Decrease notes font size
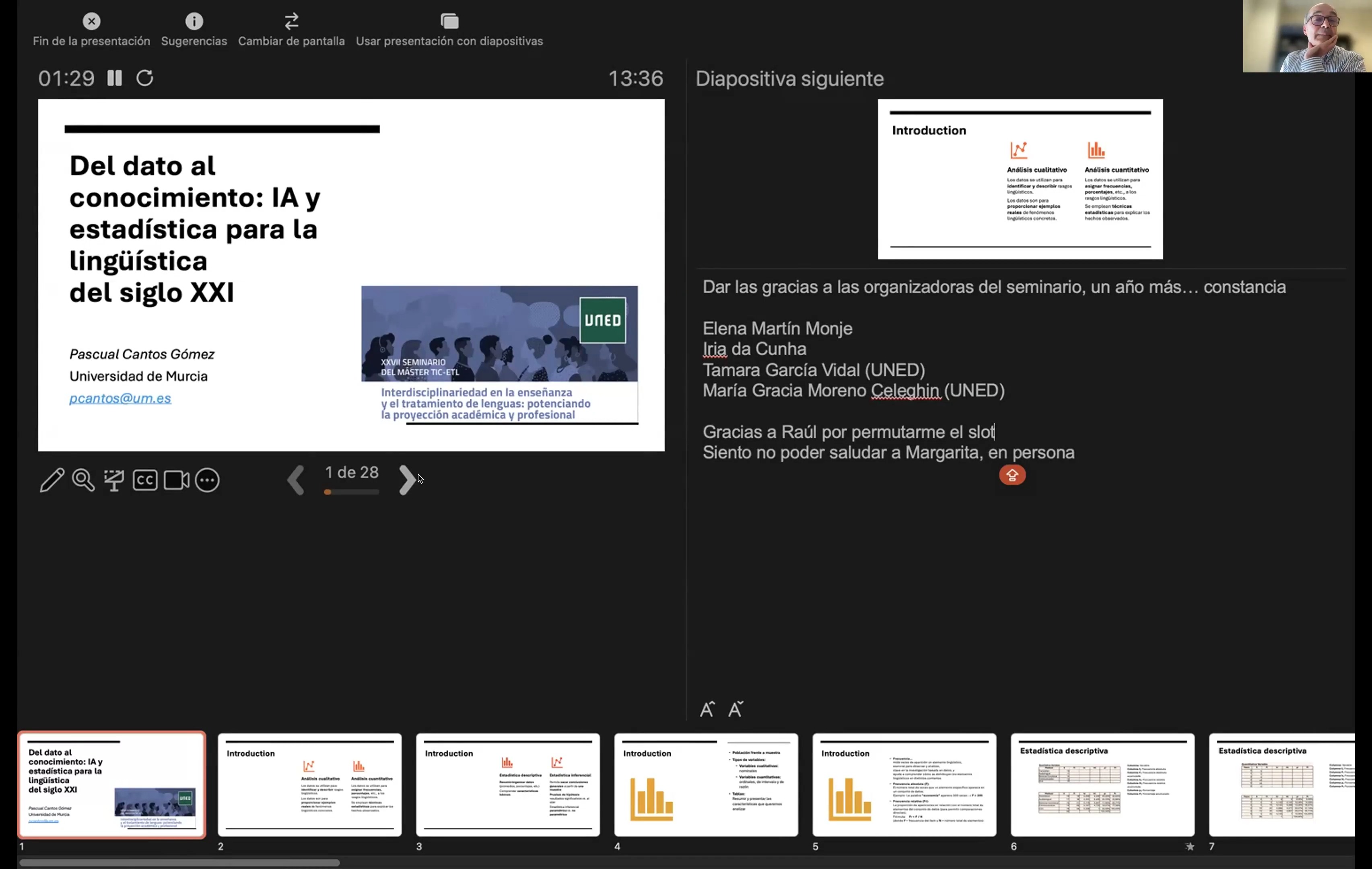 [735, 709]
